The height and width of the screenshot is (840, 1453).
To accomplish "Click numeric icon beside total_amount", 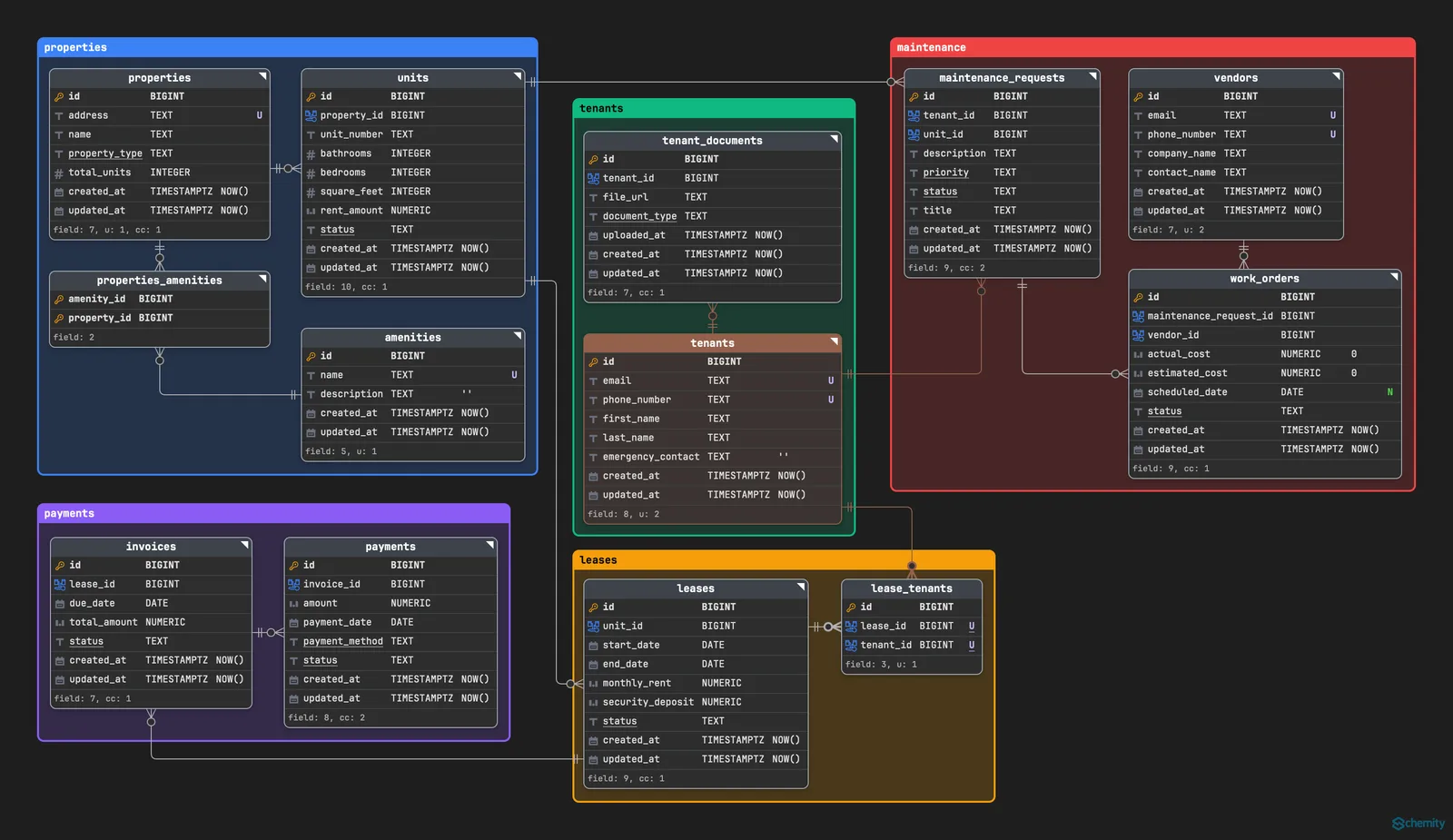I will (x=60, y=622).
